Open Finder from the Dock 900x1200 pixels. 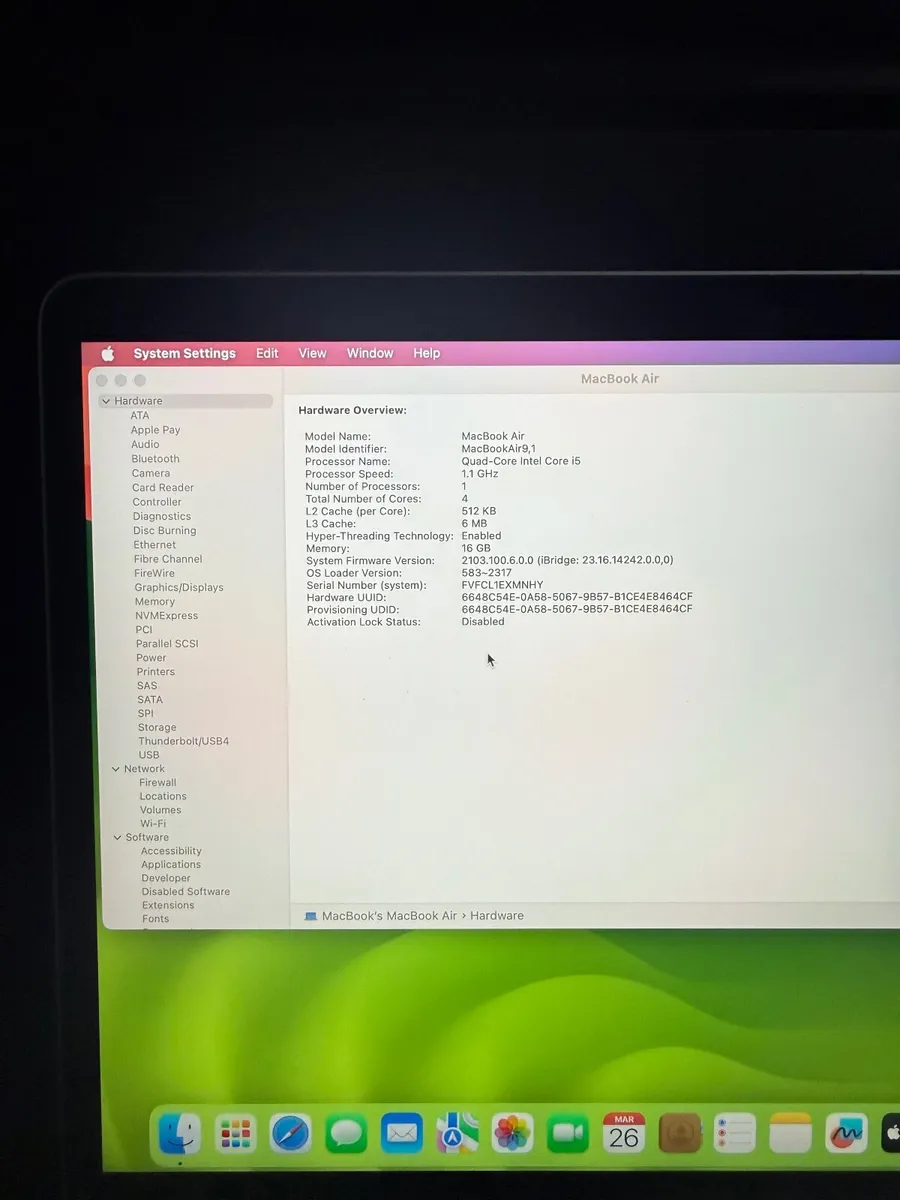[x=178, y=1133]
